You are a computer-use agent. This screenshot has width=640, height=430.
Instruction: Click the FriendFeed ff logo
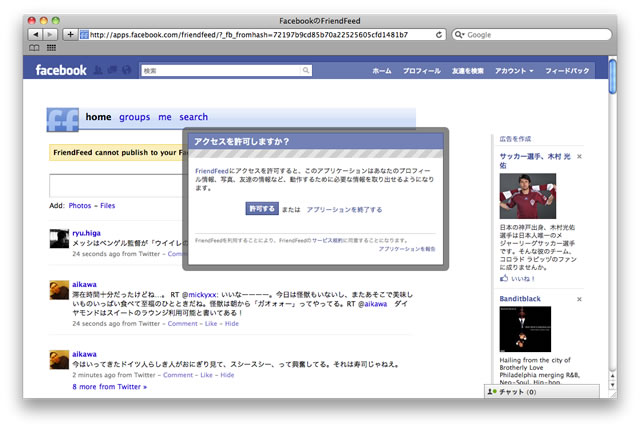62,120
